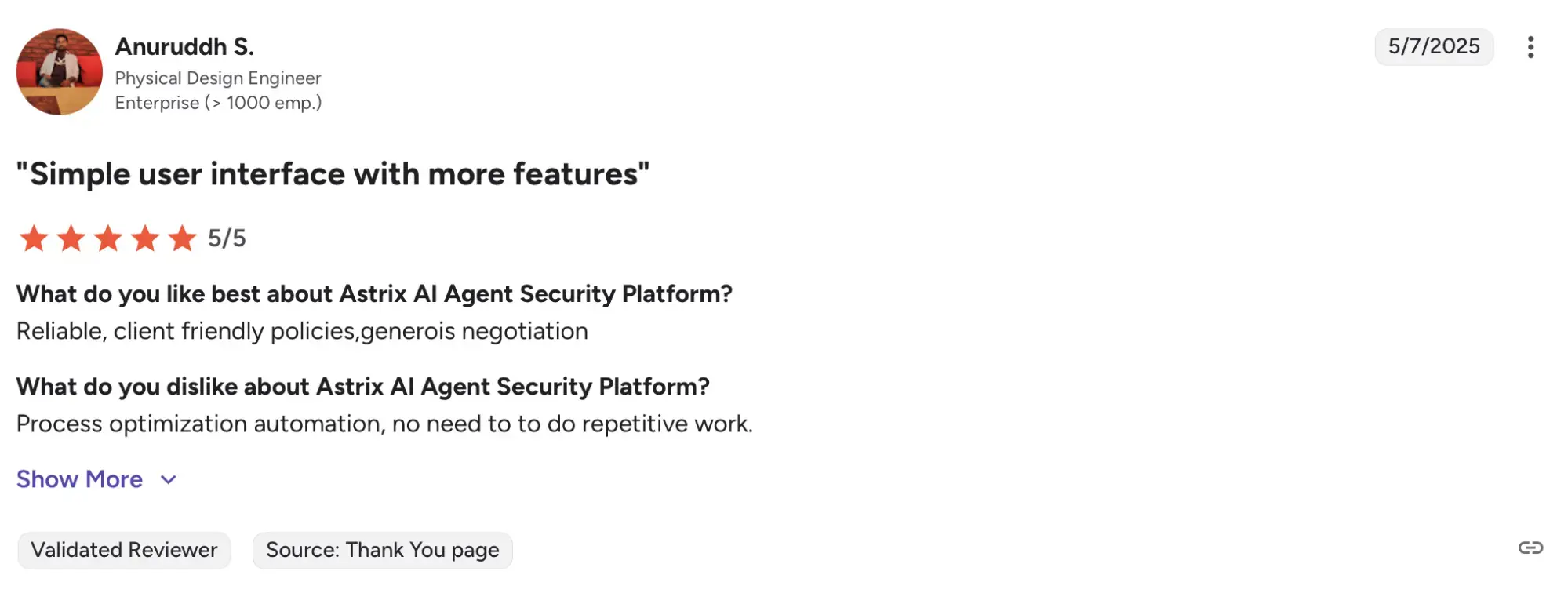This screenshot has width=1568, height=593.
Task: Open the three-dot review options menu
Action: pyautogui.click(x=1530, y=47)
